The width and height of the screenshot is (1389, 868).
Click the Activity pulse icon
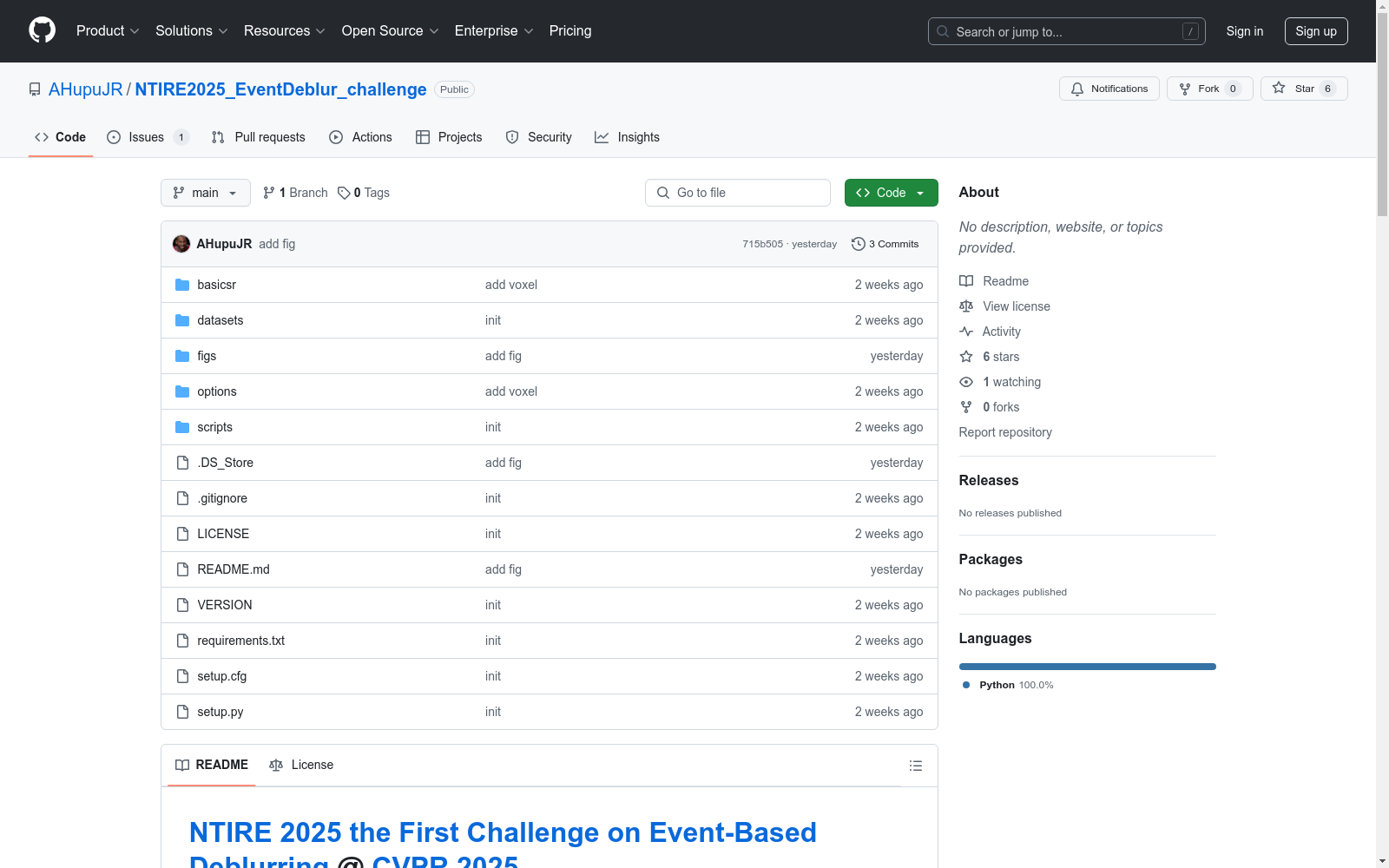[x=966, y=332]
